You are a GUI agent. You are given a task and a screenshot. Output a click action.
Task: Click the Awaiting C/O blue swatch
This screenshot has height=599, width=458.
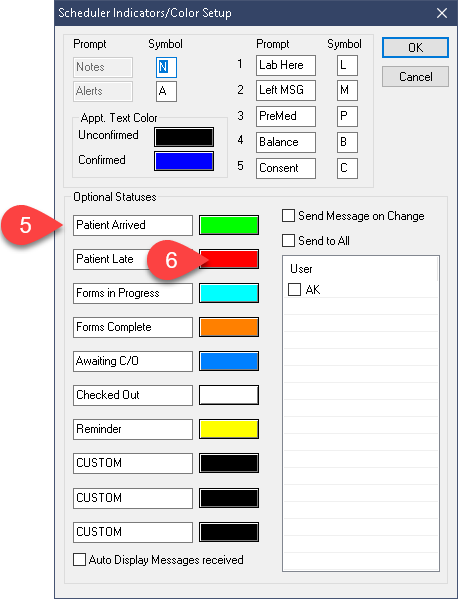coord(229,361)
